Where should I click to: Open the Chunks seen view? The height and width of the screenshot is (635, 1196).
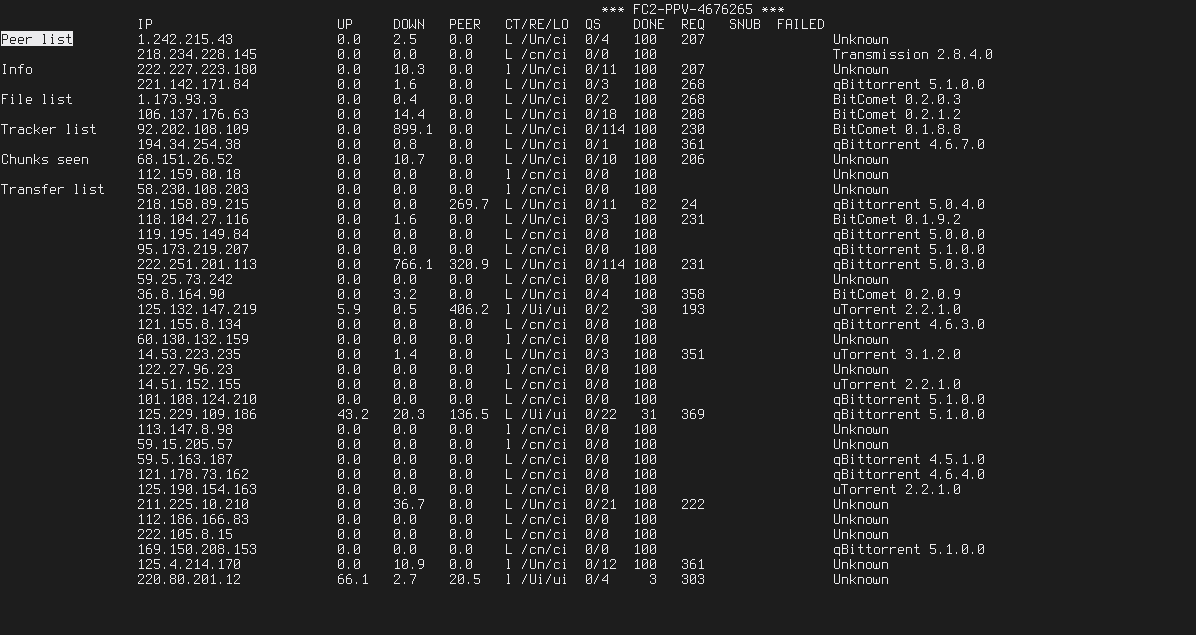click(x=45, y=159)
